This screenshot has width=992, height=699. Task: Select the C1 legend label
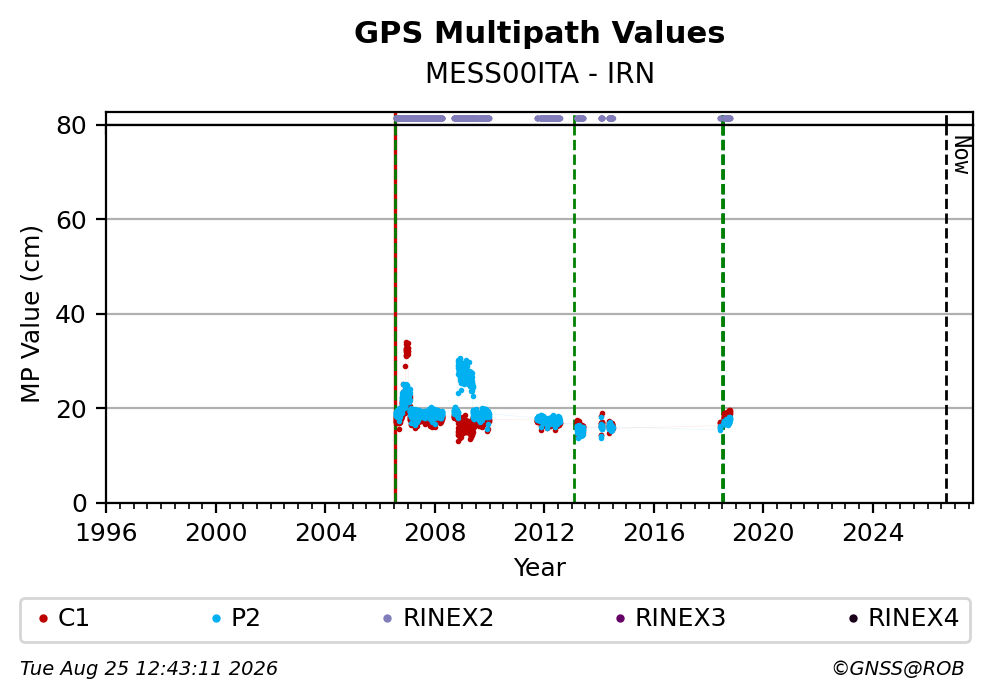(x=73, y=618)
